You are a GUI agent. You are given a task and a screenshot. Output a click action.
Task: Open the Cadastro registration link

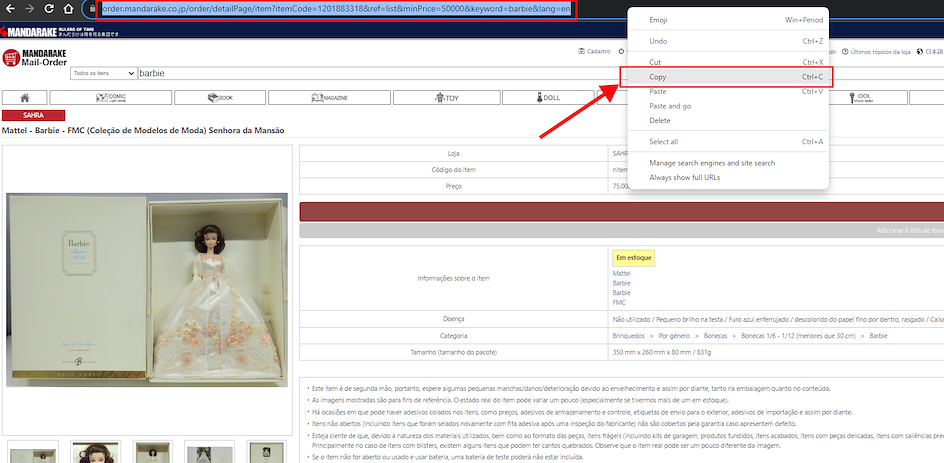pyautogui.click(x=594, y=52)
